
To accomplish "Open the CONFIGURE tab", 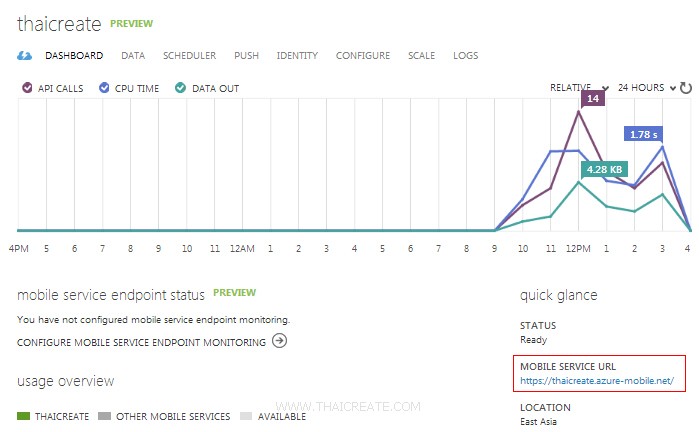I will 363,56.
